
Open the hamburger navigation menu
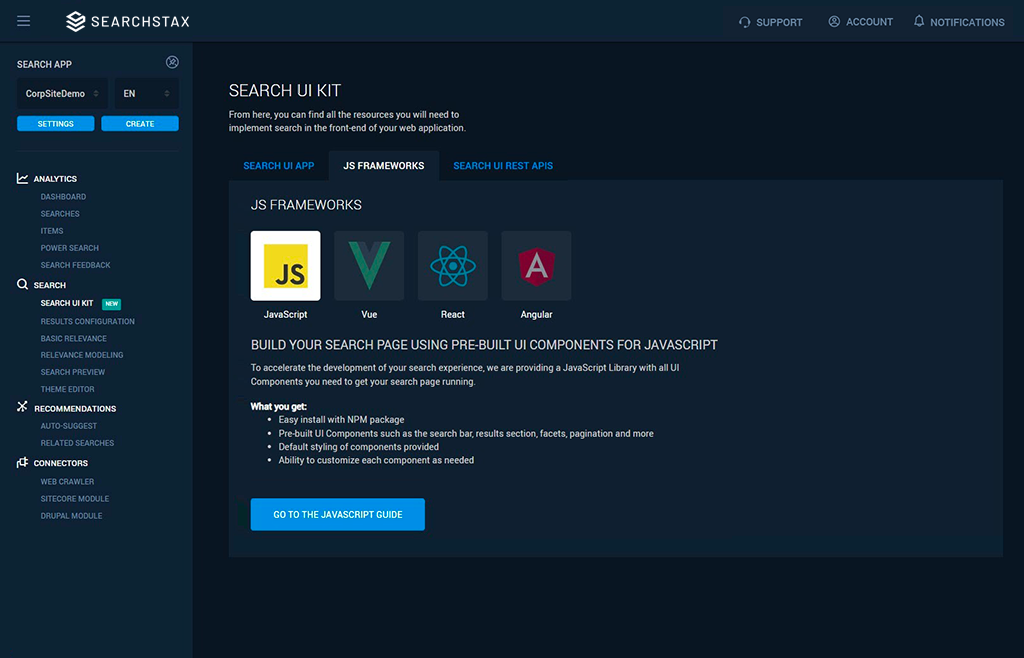23,21
